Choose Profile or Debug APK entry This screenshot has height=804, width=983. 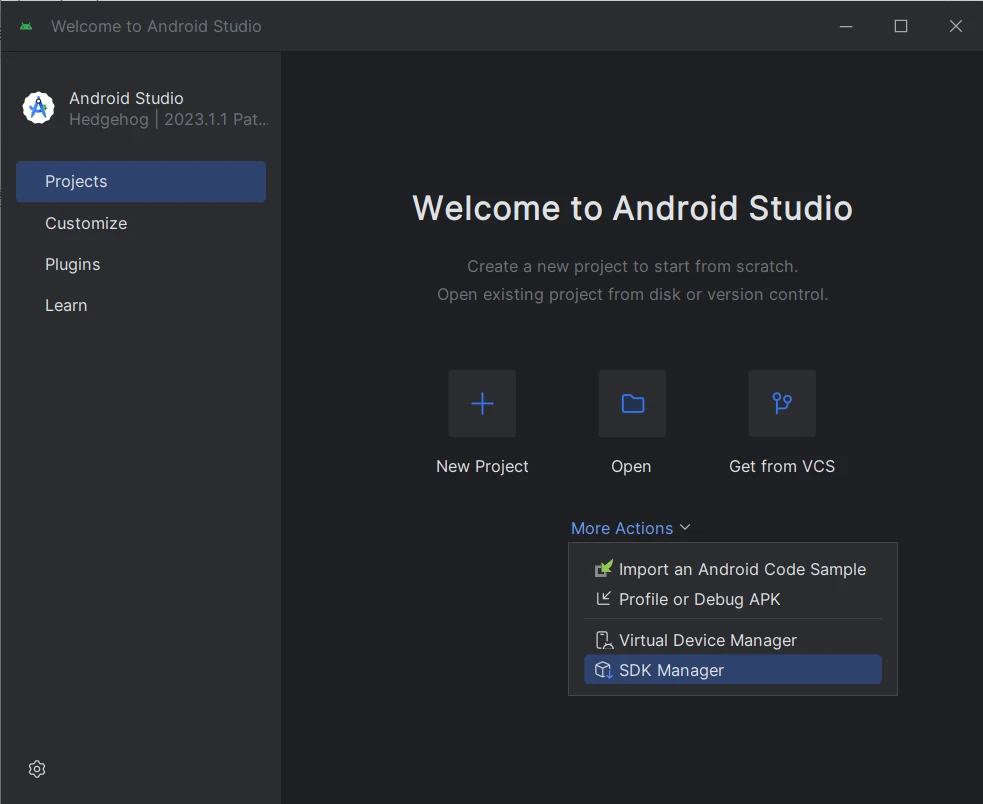(x=699, y=599)
